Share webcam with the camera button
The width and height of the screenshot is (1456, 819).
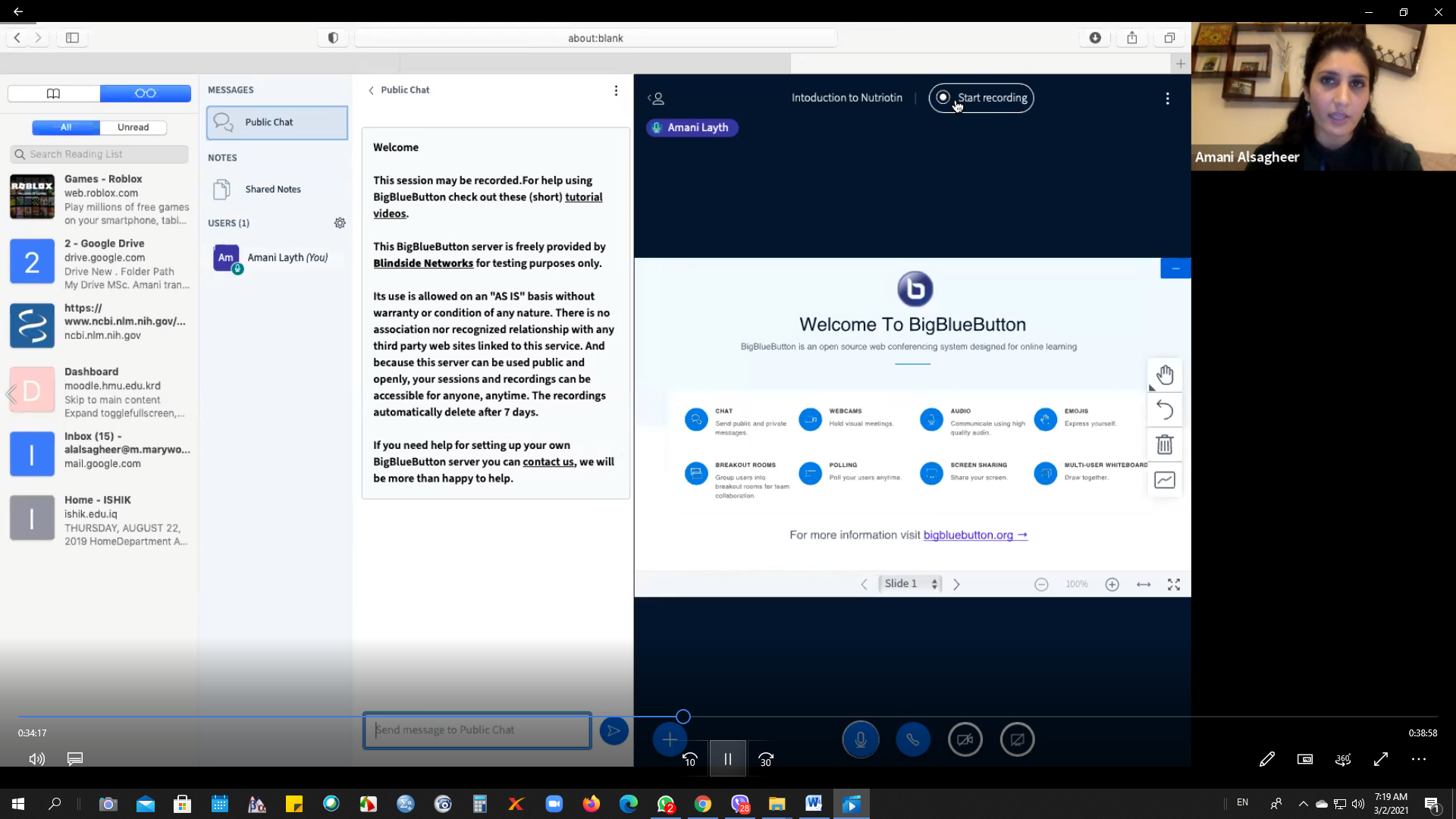[x=965, y=739]
